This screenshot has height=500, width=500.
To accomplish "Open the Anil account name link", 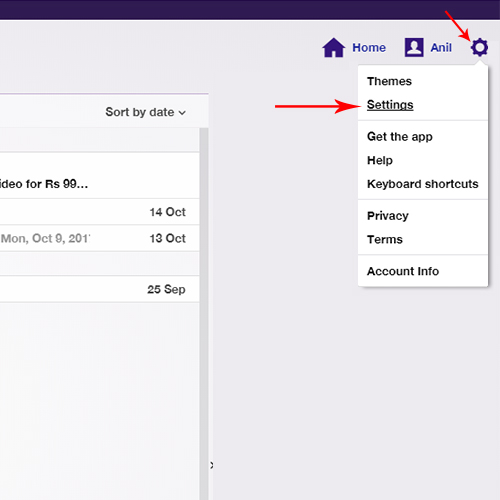I will point(441,48).
